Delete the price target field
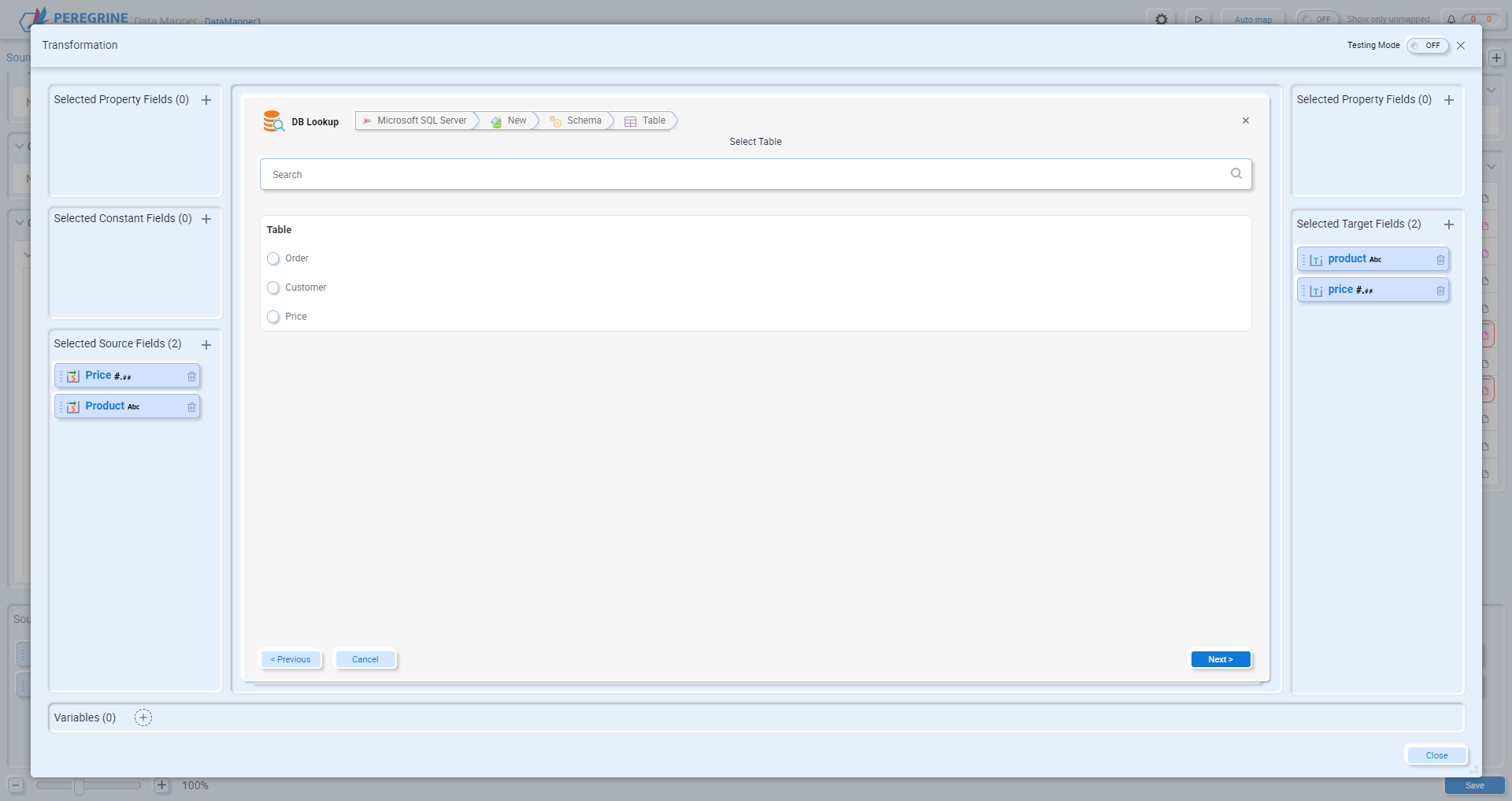The image size is (1512, 801). click(x=1440, y=291)
